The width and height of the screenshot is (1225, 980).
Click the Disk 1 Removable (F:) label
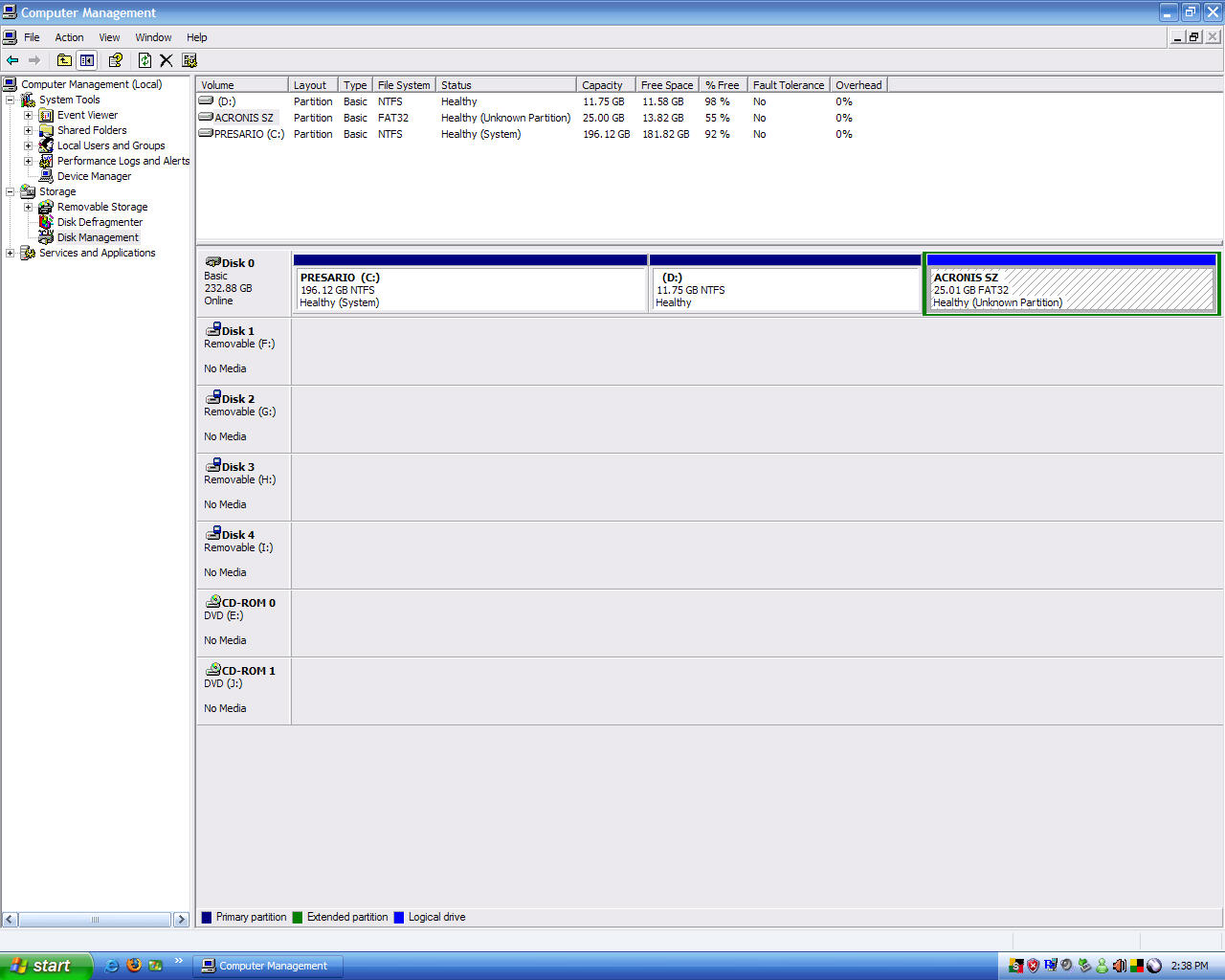coord(244,351)
